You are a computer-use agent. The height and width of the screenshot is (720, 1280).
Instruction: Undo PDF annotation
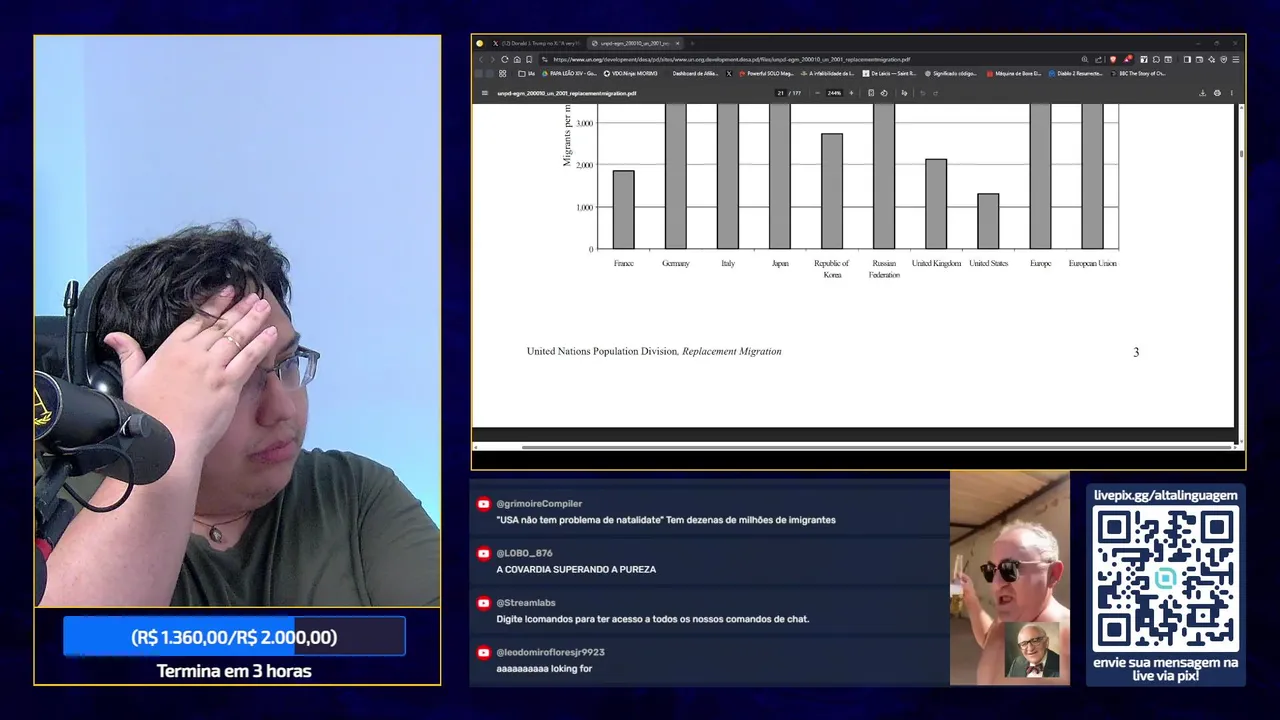click(922, 93)
